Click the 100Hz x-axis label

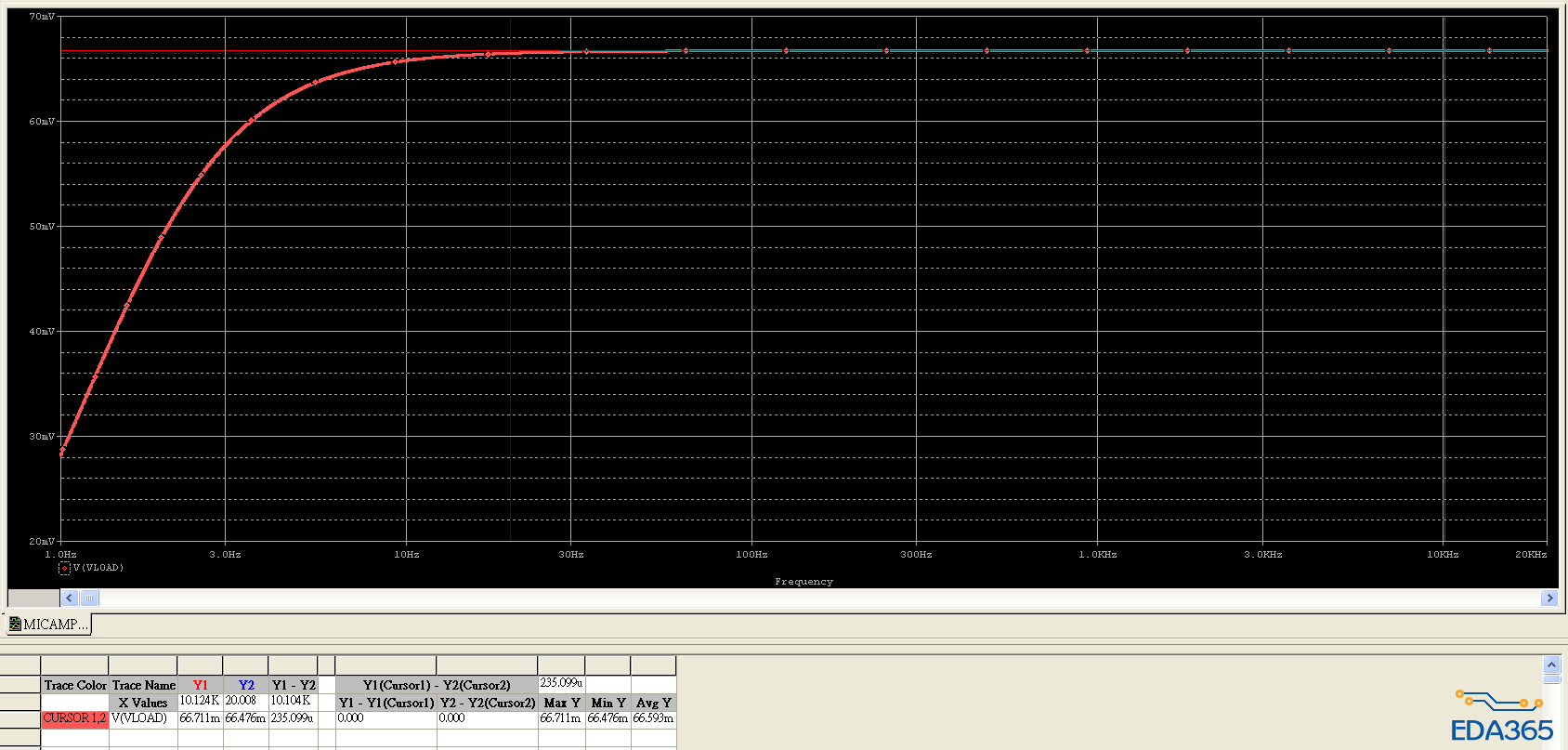pos(752,555)
